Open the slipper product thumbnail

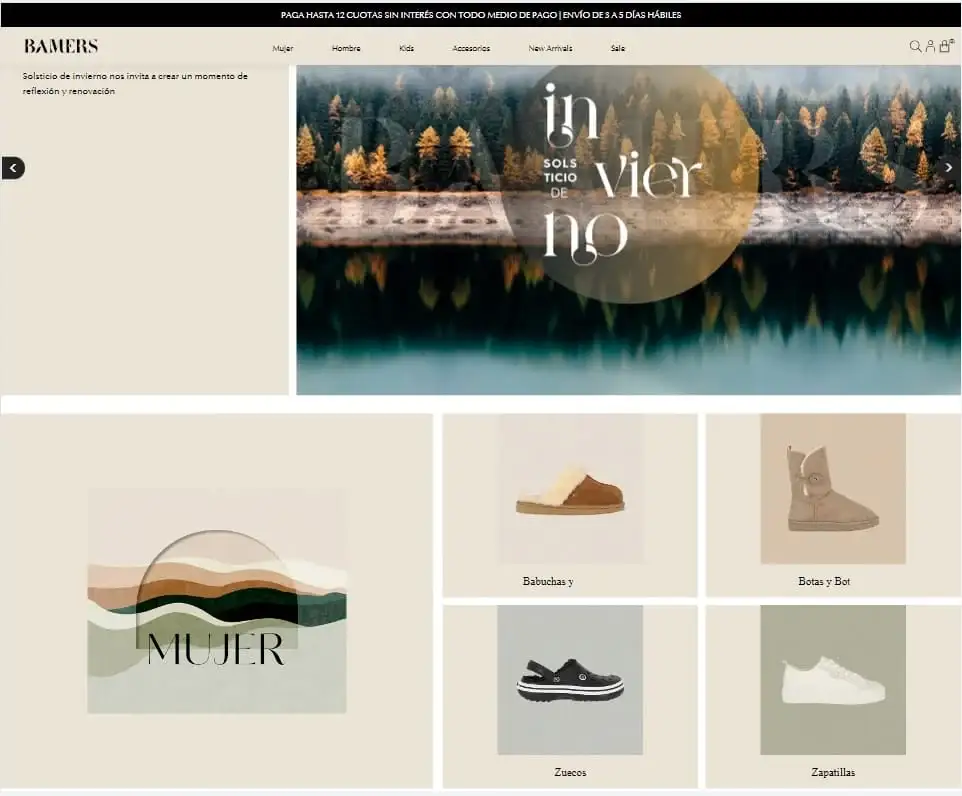[571, 489]
